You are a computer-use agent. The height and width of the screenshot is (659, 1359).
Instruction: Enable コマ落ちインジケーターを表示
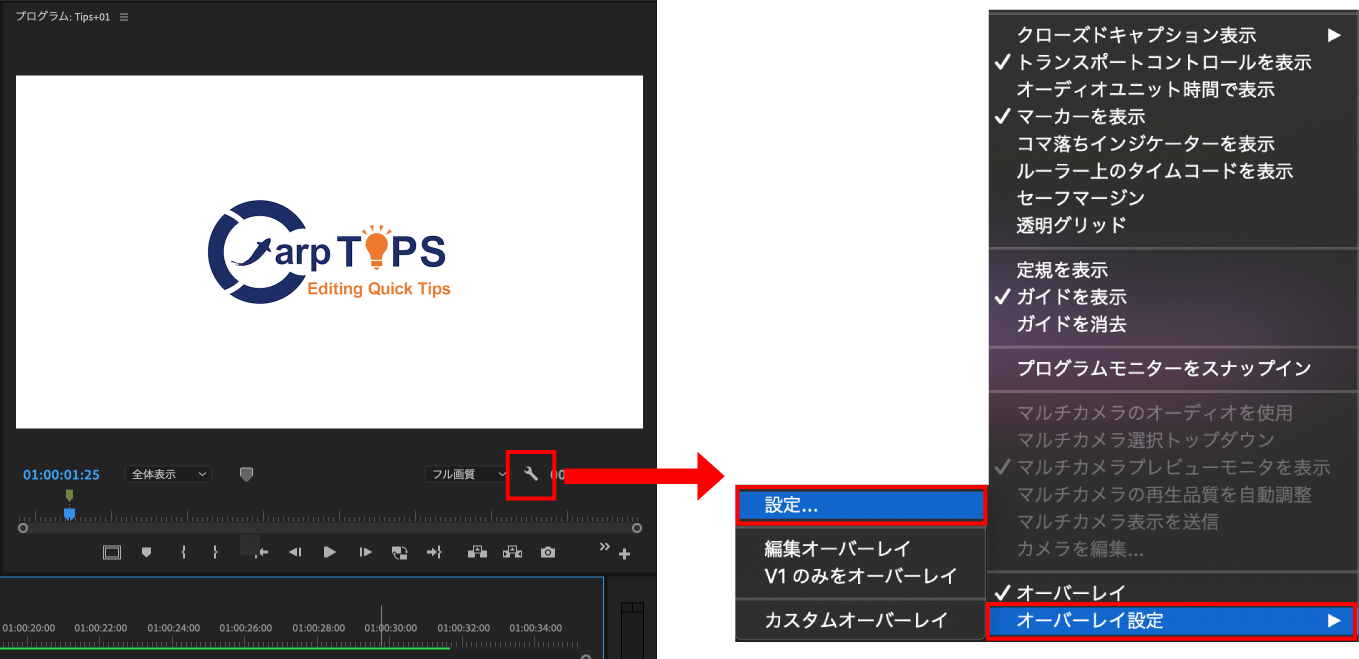coord(1174,143)
